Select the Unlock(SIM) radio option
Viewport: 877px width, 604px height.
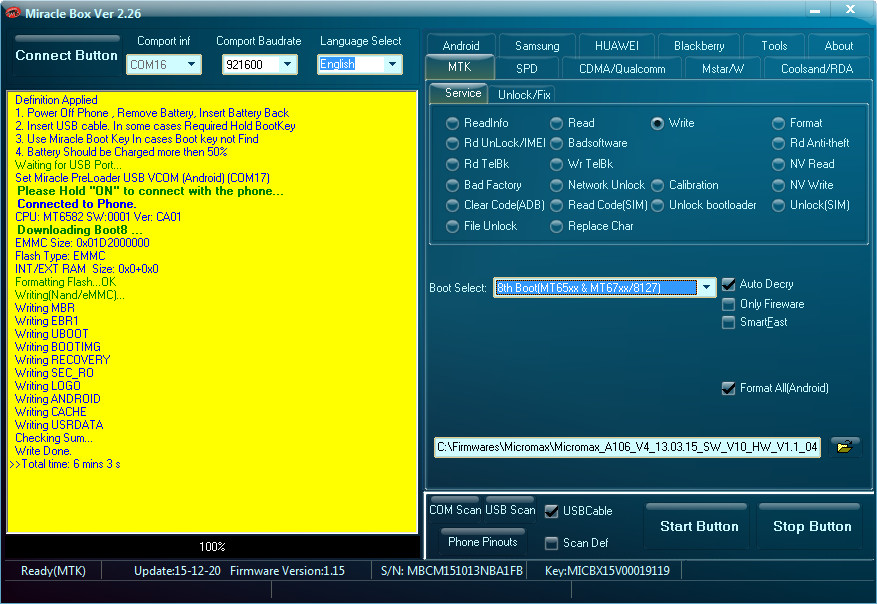pos(779,205)
